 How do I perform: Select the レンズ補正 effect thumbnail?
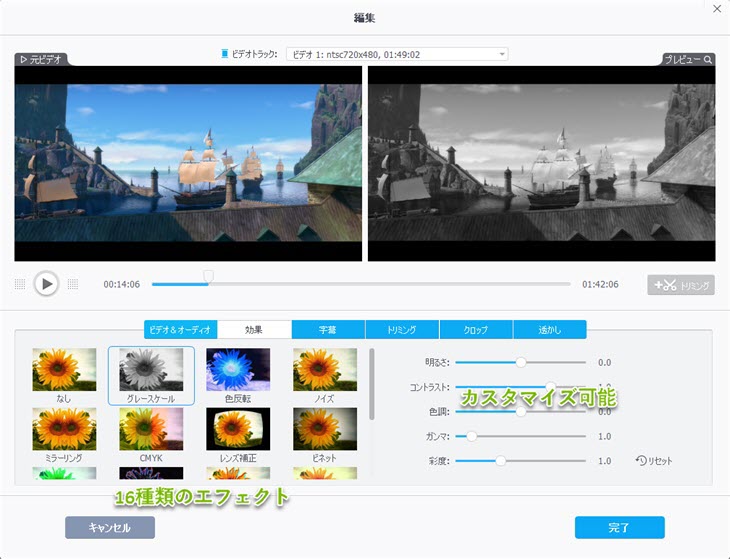click(x=238, y=429)
